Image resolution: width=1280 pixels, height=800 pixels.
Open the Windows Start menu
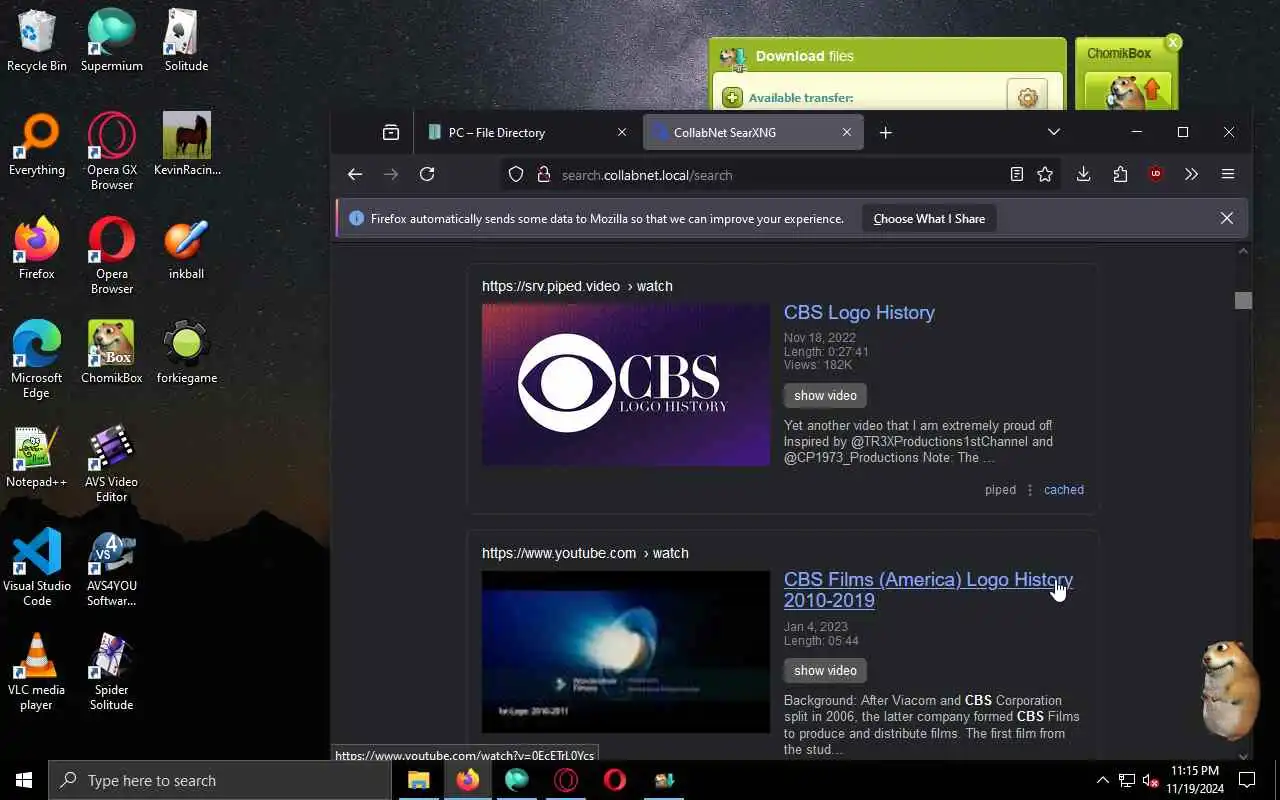(x=24, y=780)
